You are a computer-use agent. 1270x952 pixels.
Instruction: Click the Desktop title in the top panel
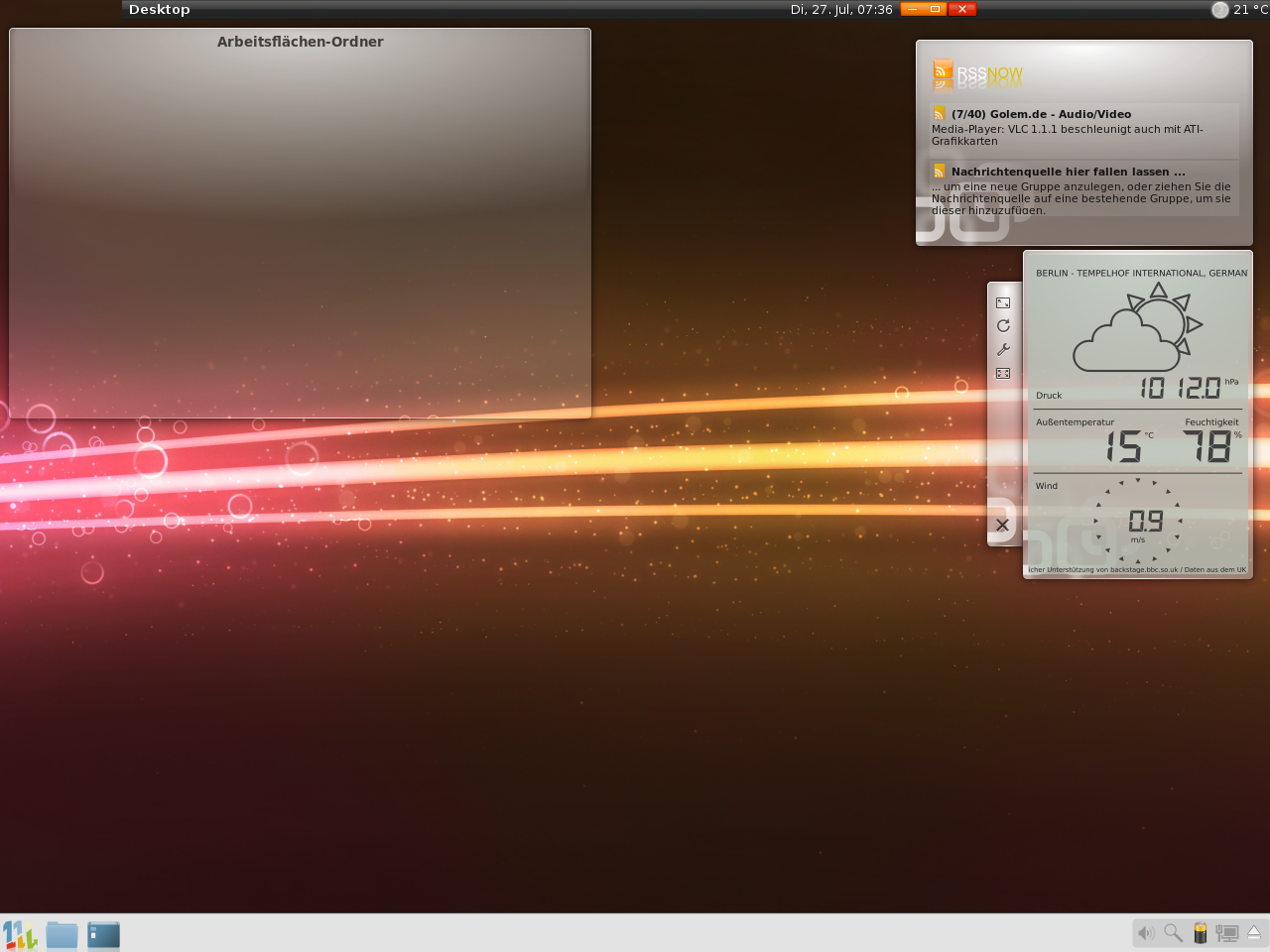[159, 10]
